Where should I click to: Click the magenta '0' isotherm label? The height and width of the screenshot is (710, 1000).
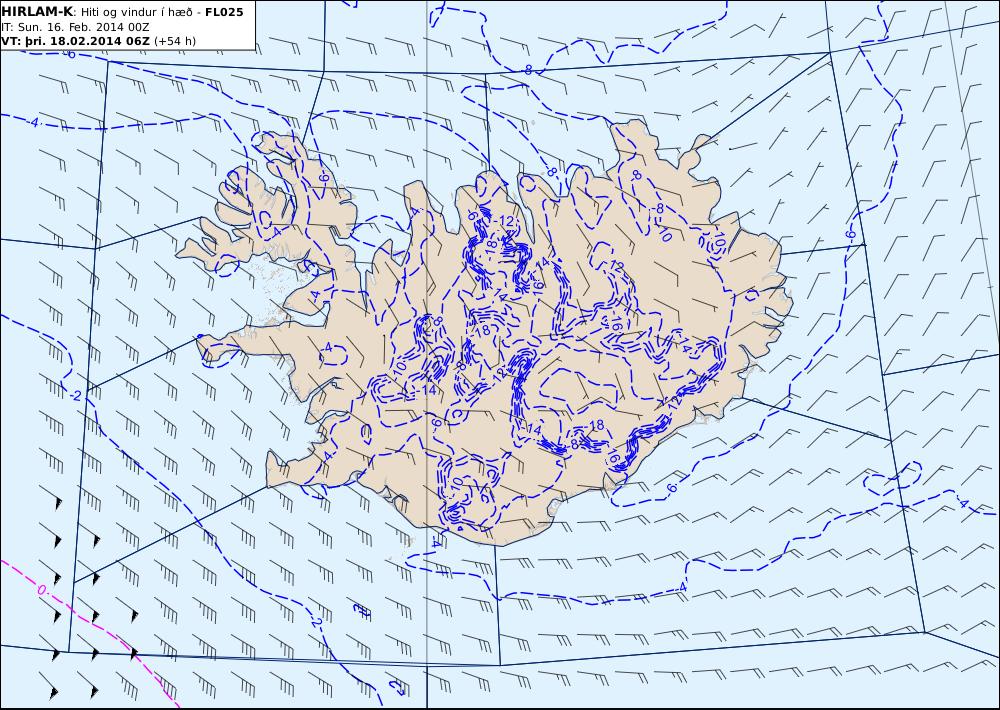41,590
